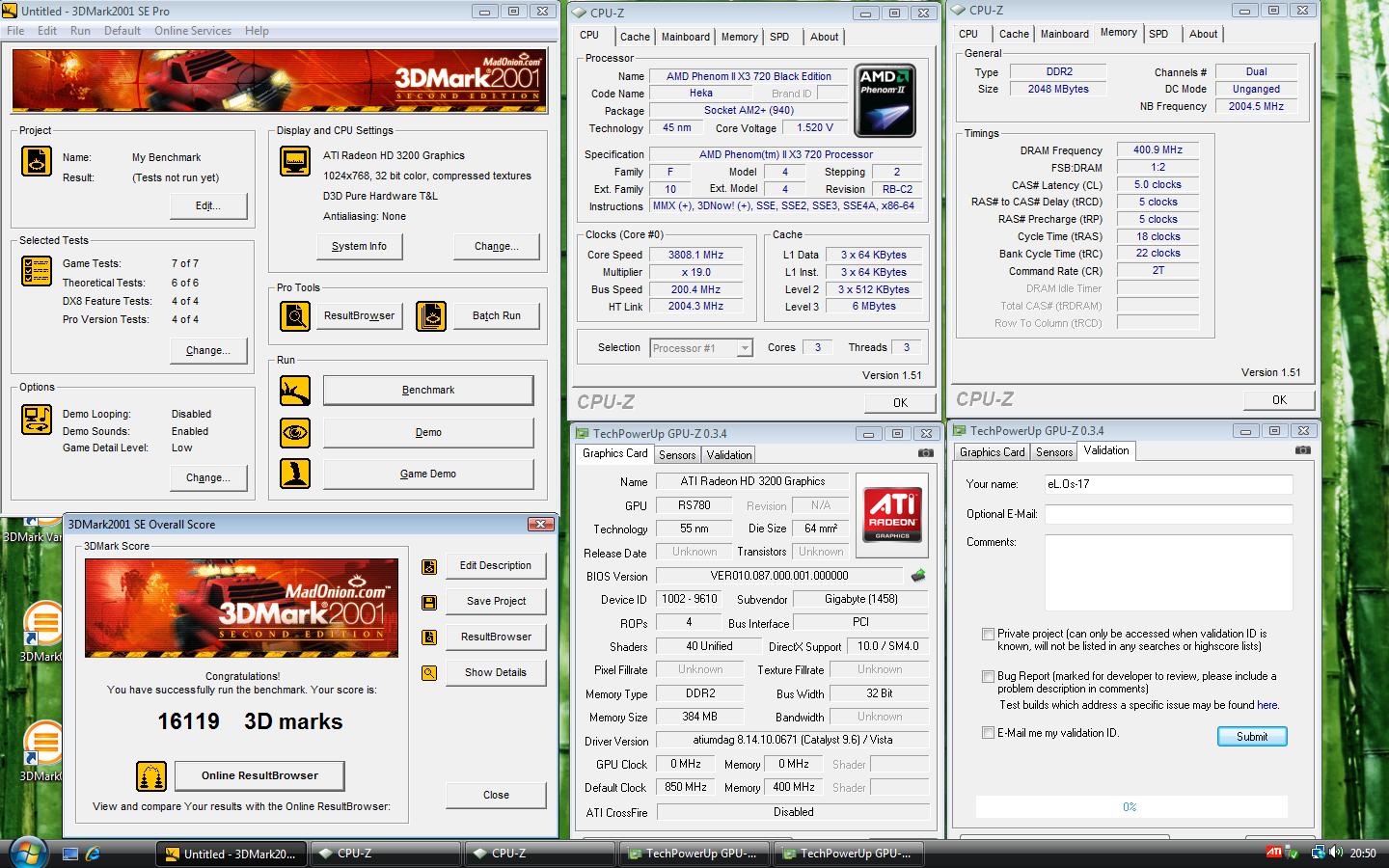The height and width of the screenshot is (868, 1389).
Task: Click the Batch Run icon in Pro Tools
Action: coord(431,315)
